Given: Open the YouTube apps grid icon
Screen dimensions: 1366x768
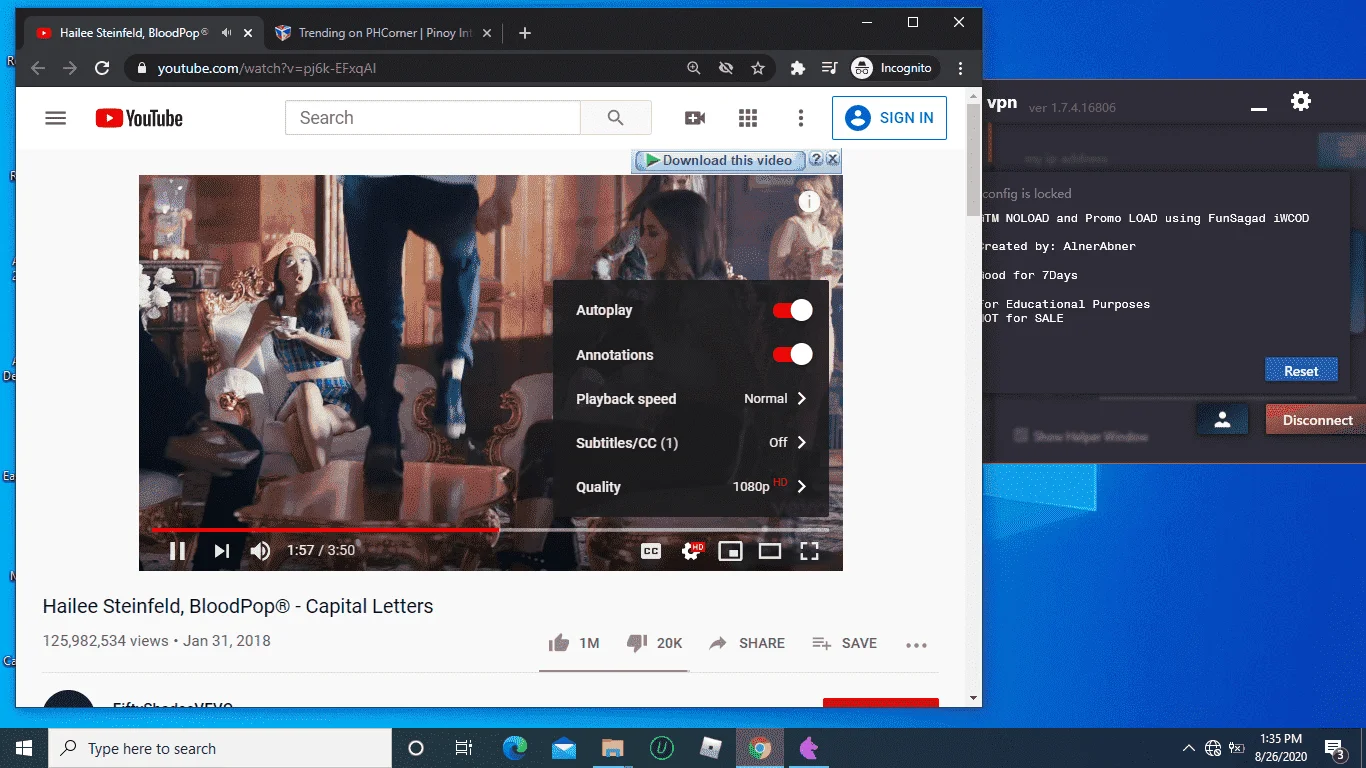Looking at the screenshot, I should (748, 118).
